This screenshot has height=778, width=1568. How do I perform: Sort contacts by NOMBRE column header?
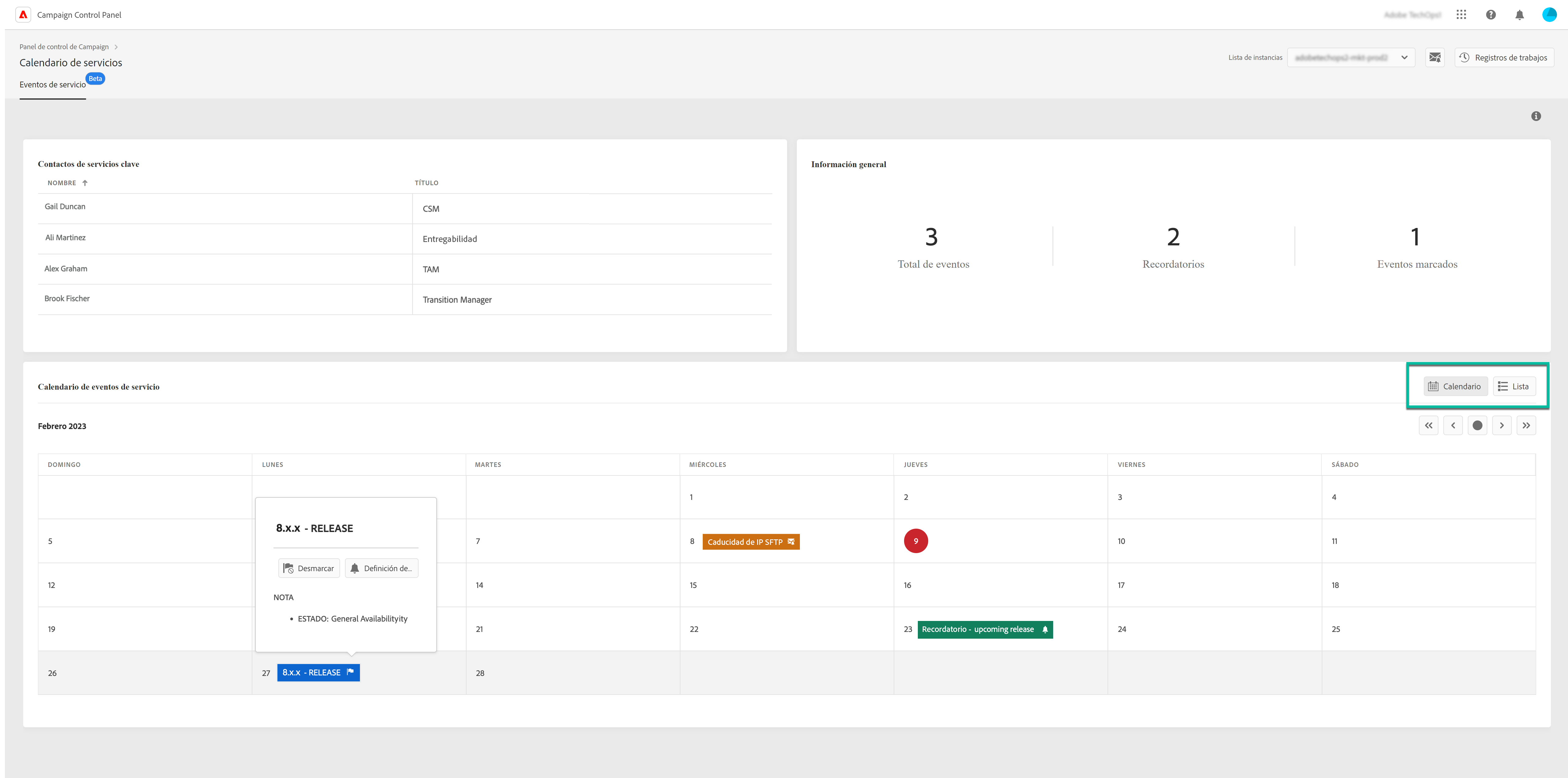62,183
